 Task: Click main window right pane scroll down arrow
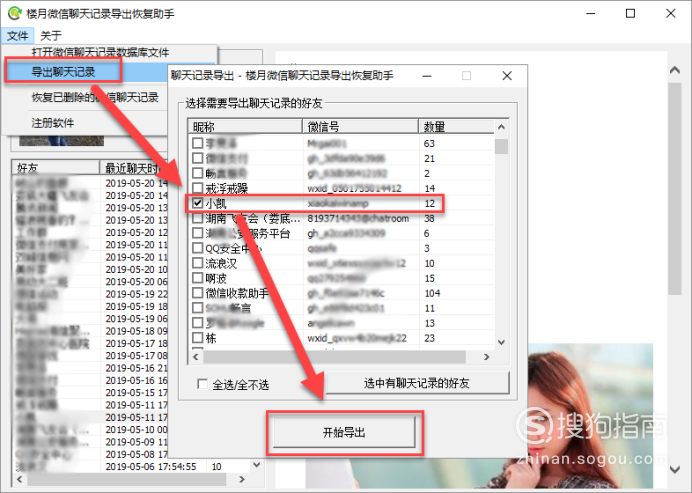pyautogui.click(x=675, y=470)
